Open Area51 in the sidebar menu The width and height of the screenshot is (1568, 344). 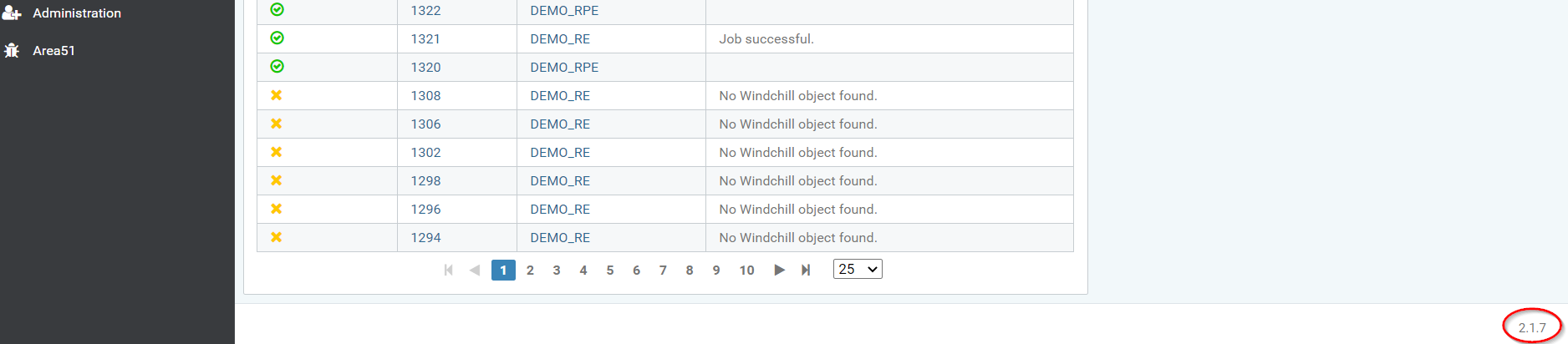click(53, 51)
